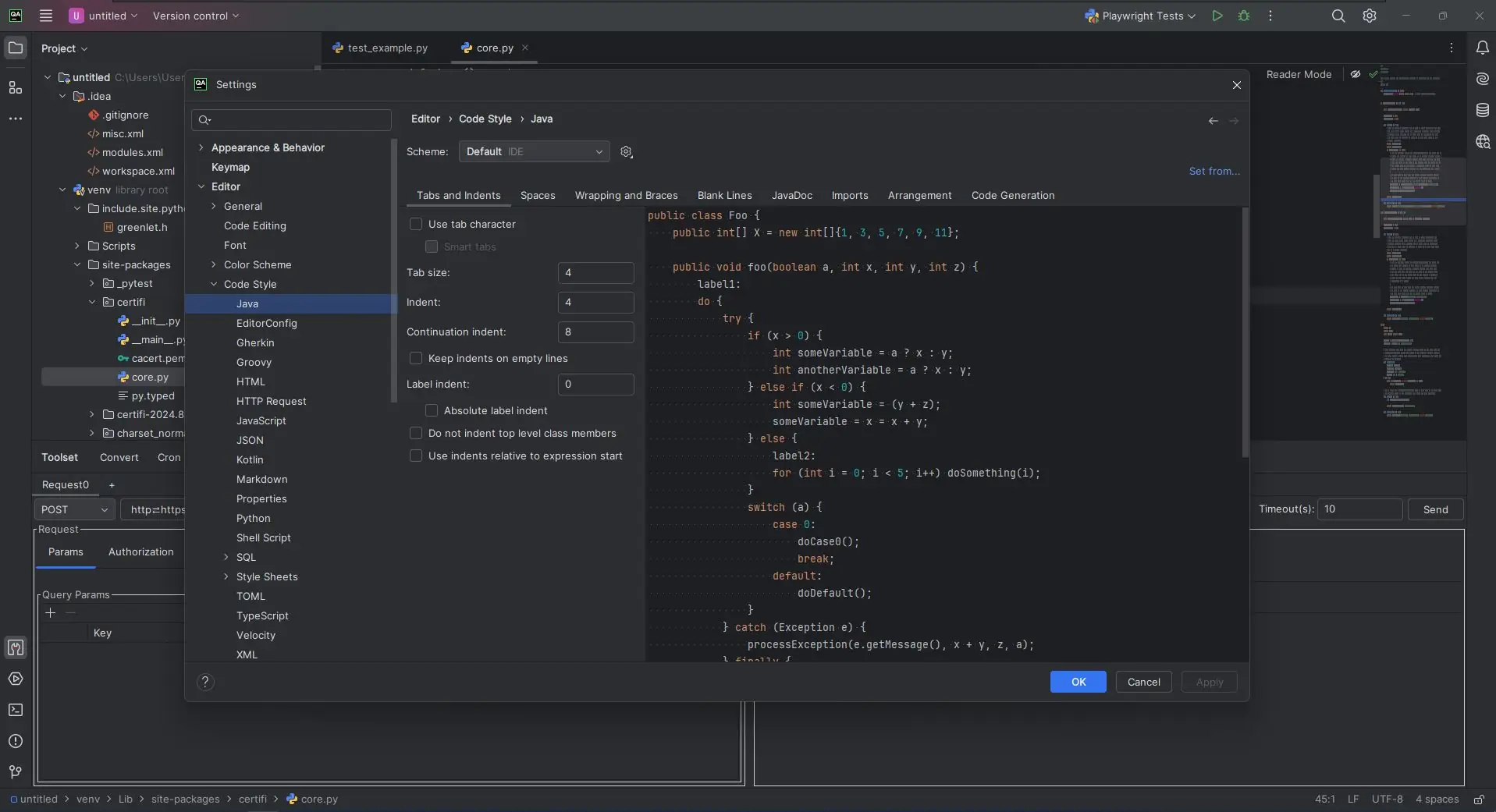This screenshot has height=812, width=1496.
Task: Focus the Continuation indent field
Action: click(x=596, y=332)
